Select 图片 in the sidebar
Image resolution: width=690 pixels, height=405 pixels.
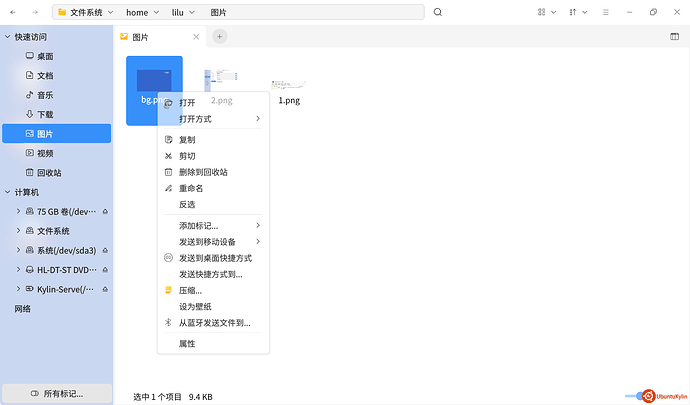tap(56, 133)
